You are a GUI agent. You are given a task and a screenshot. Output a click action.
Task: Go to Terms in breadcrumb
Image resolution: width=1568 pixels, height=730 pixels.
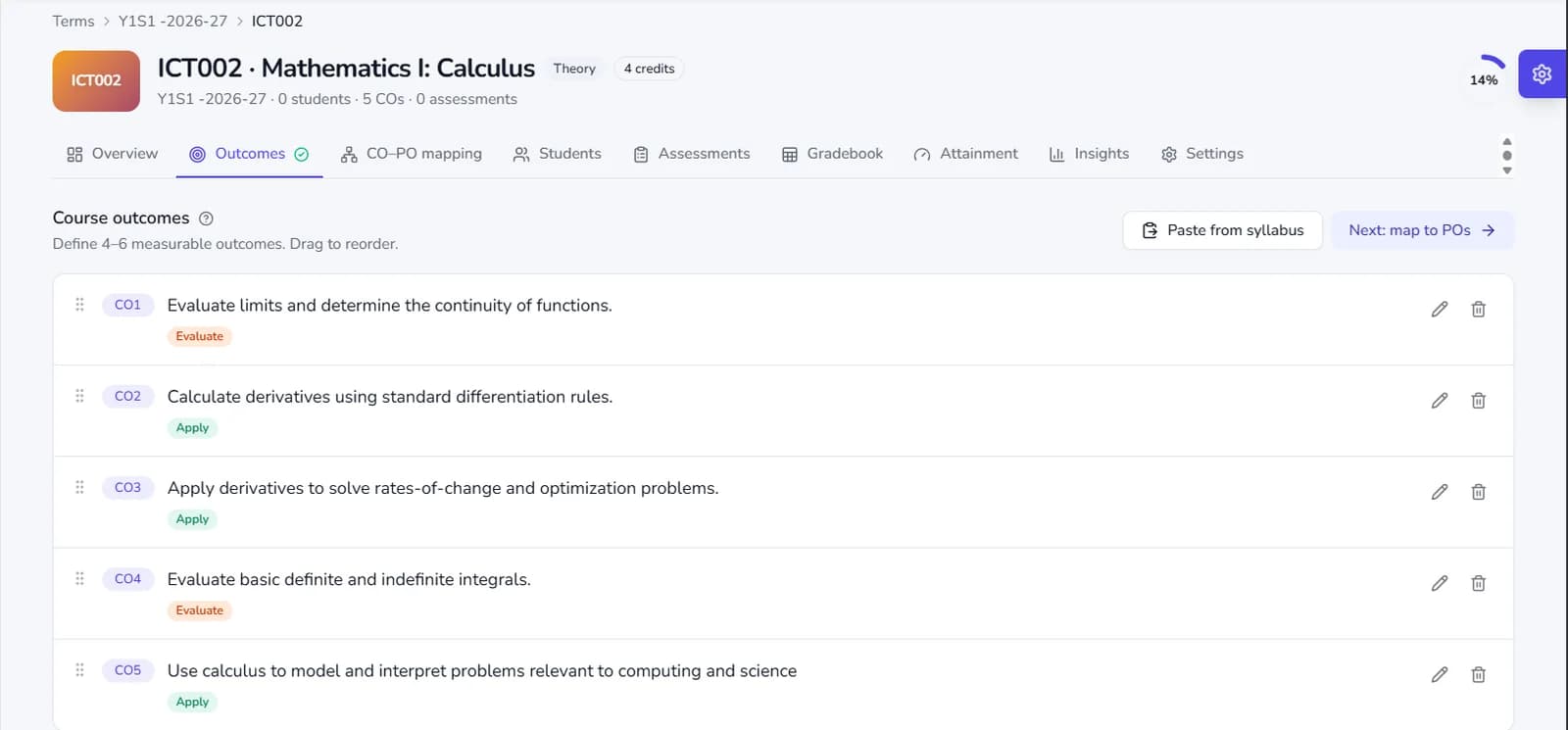coord(73,22)
